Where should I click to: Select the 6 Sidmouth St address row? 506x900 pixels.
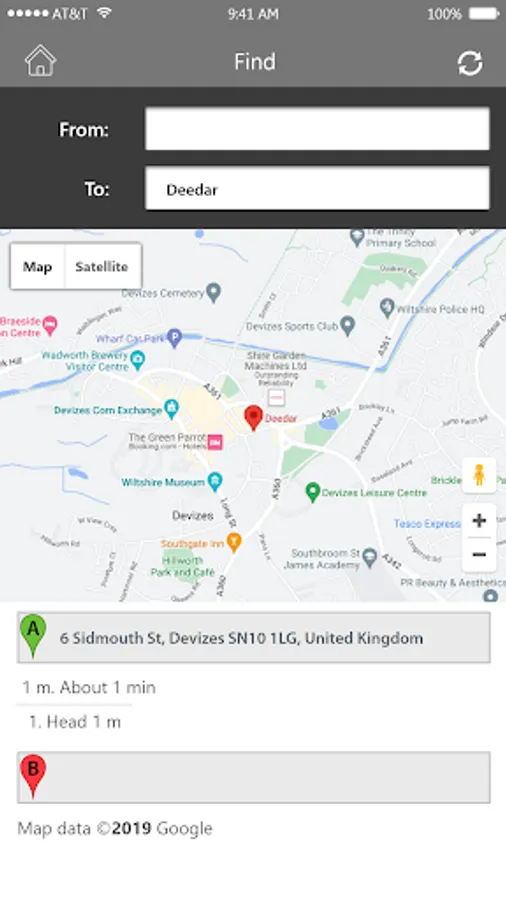pyautogui.click(x=254, y=638)
